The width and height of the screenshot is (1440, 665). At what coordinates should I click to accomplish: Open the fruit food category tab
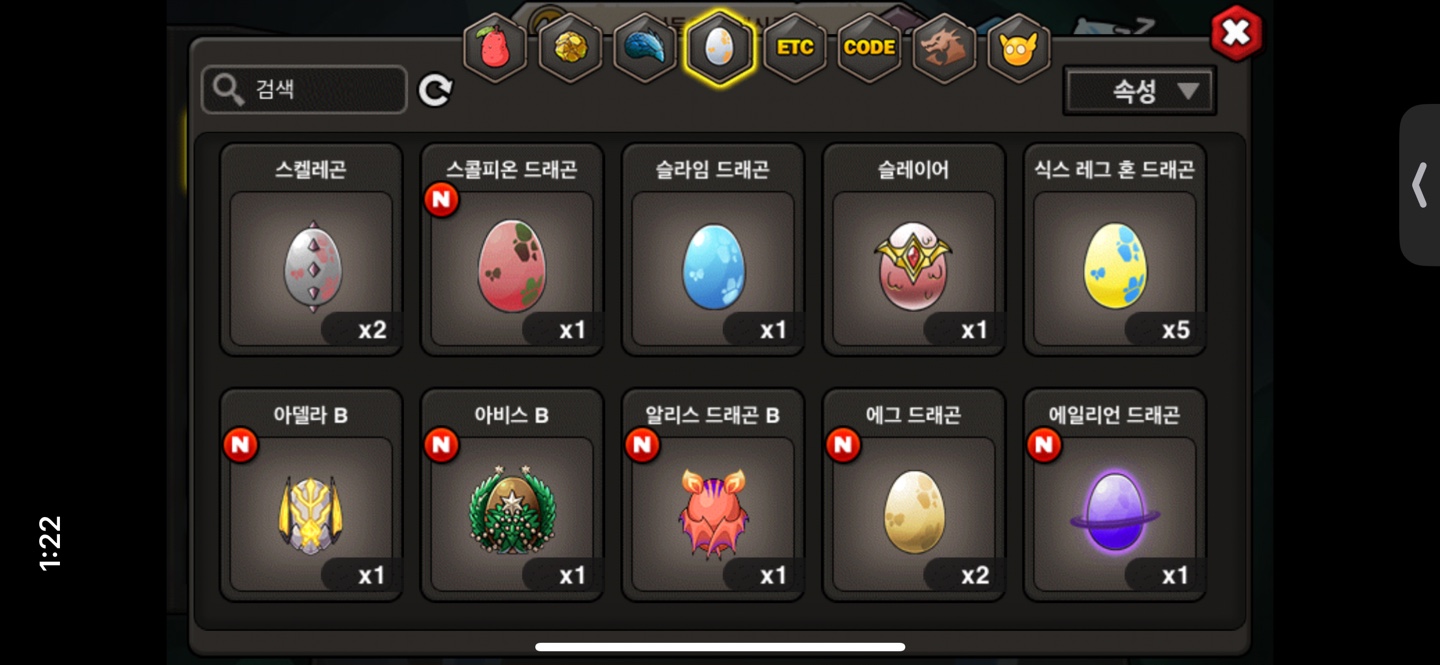pyautogui.click(x=495, y=47)
